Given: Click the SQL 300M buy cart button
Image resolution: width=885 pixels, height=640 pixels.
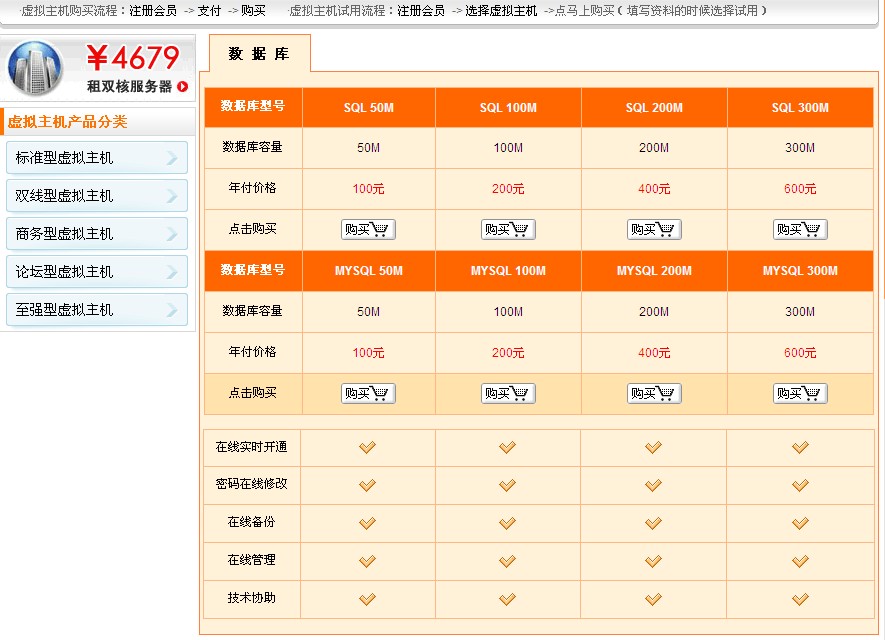Looking at the screenshot, I should coord(800,230).
